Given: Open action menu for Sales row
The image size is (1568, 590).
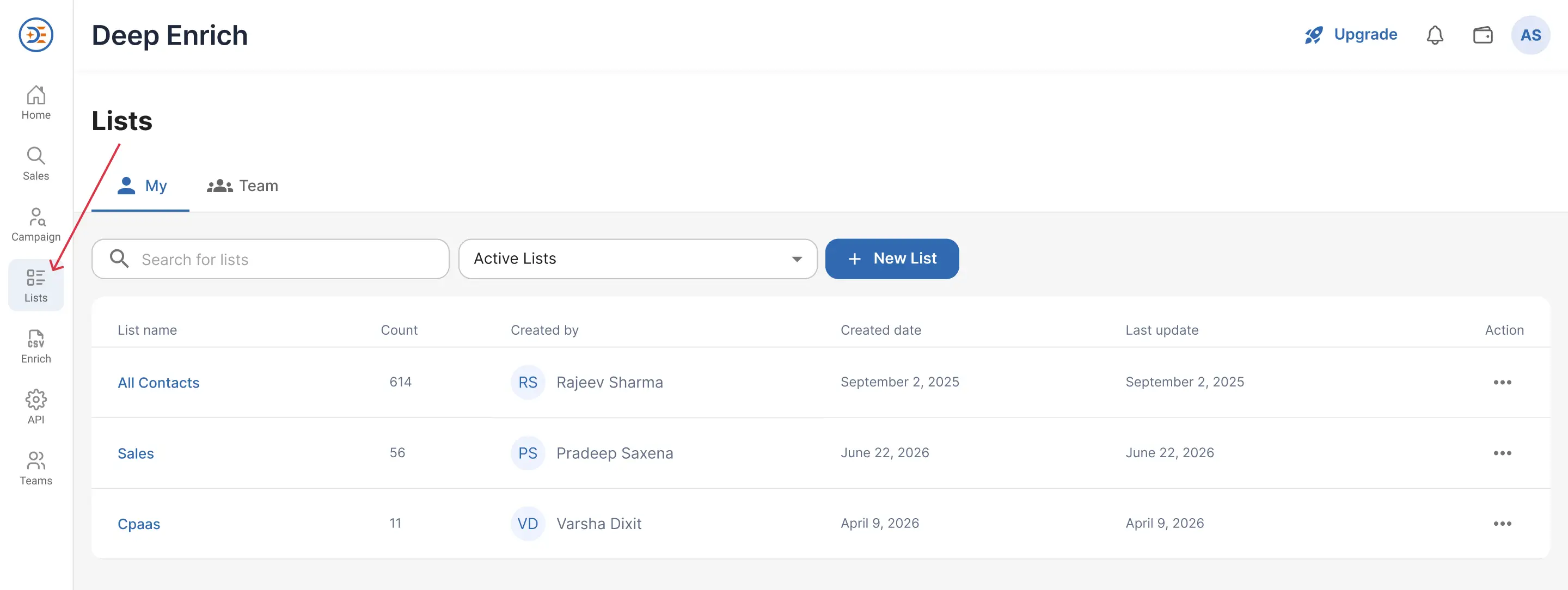Looking at the screenshot, I should [x=1502, y=453].
